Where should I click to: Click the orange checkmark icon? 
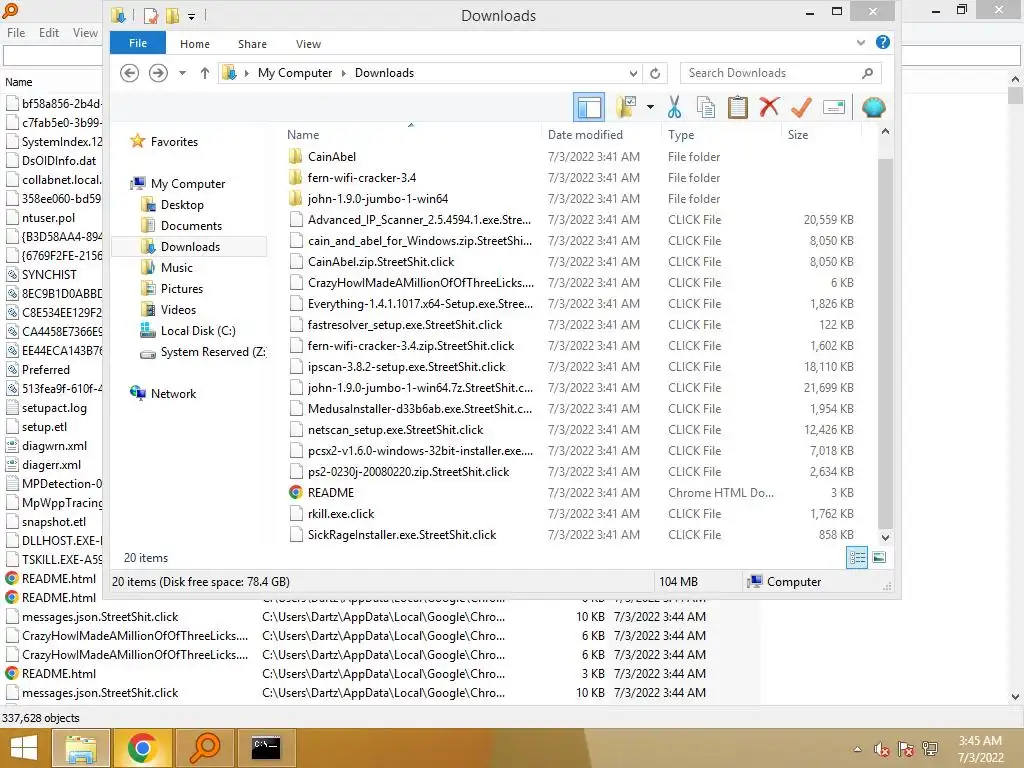pyautogui.click(x=801, y=107)
